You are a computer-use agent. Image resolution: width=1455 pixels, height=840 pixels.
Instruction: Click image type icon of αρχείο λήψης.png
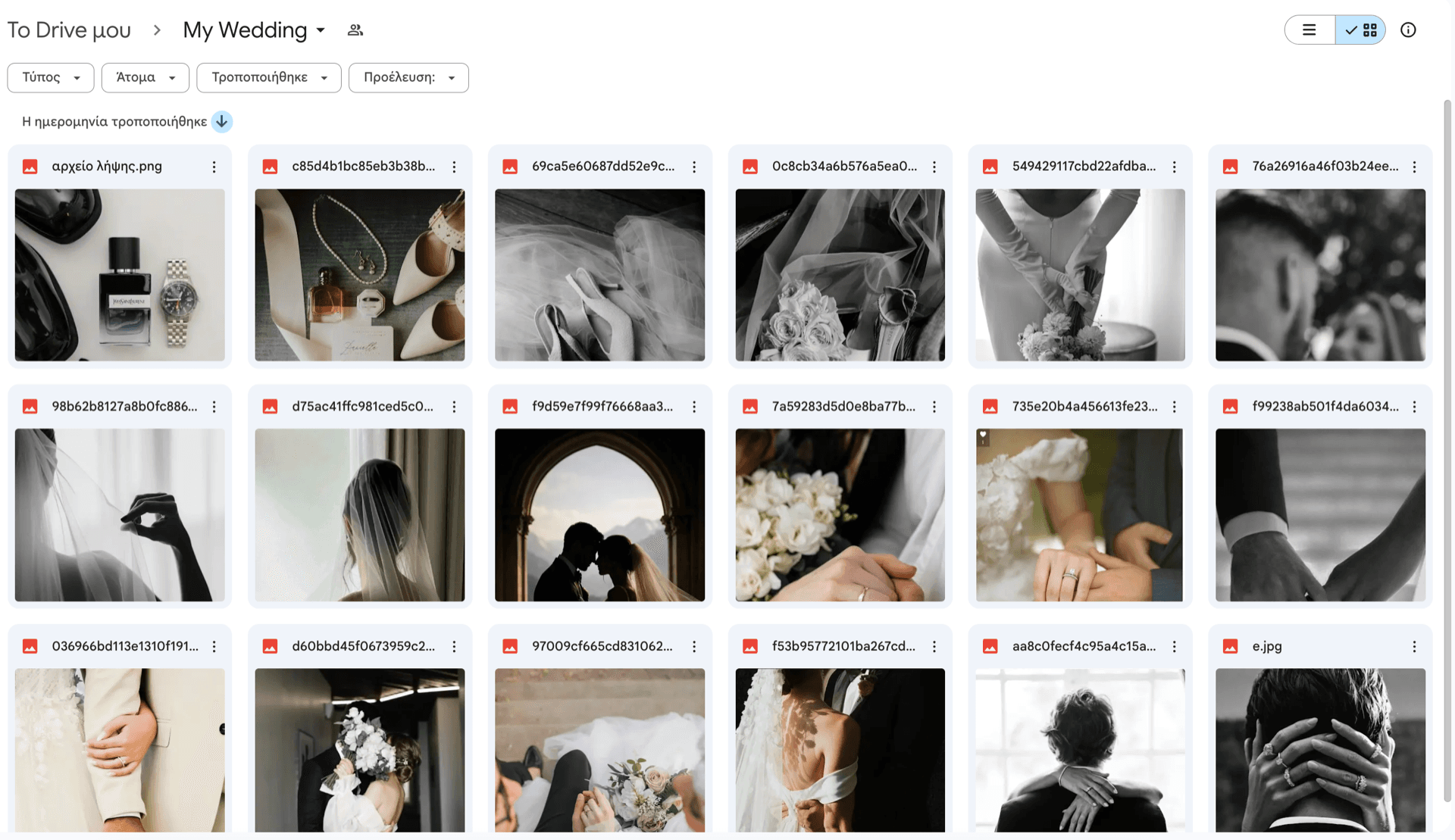tap(30, 167)
